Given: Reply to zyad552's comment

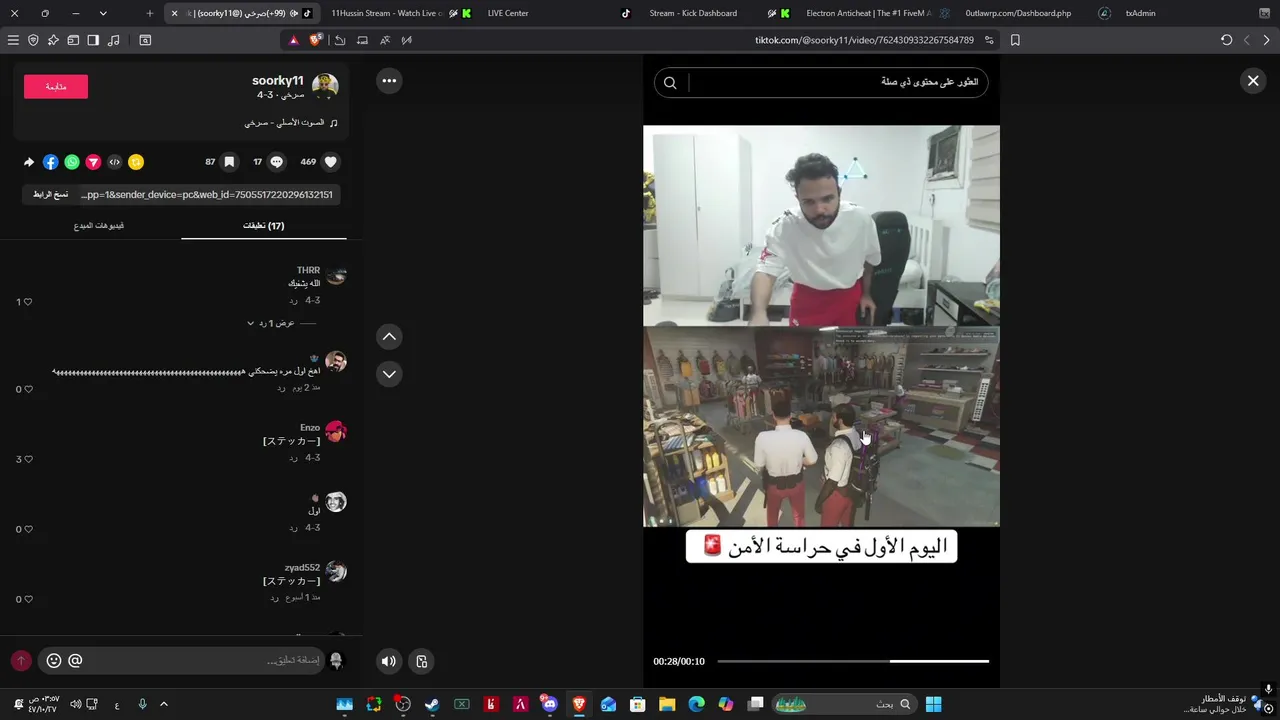Looking at the screenshot, I should click(274, 597).
